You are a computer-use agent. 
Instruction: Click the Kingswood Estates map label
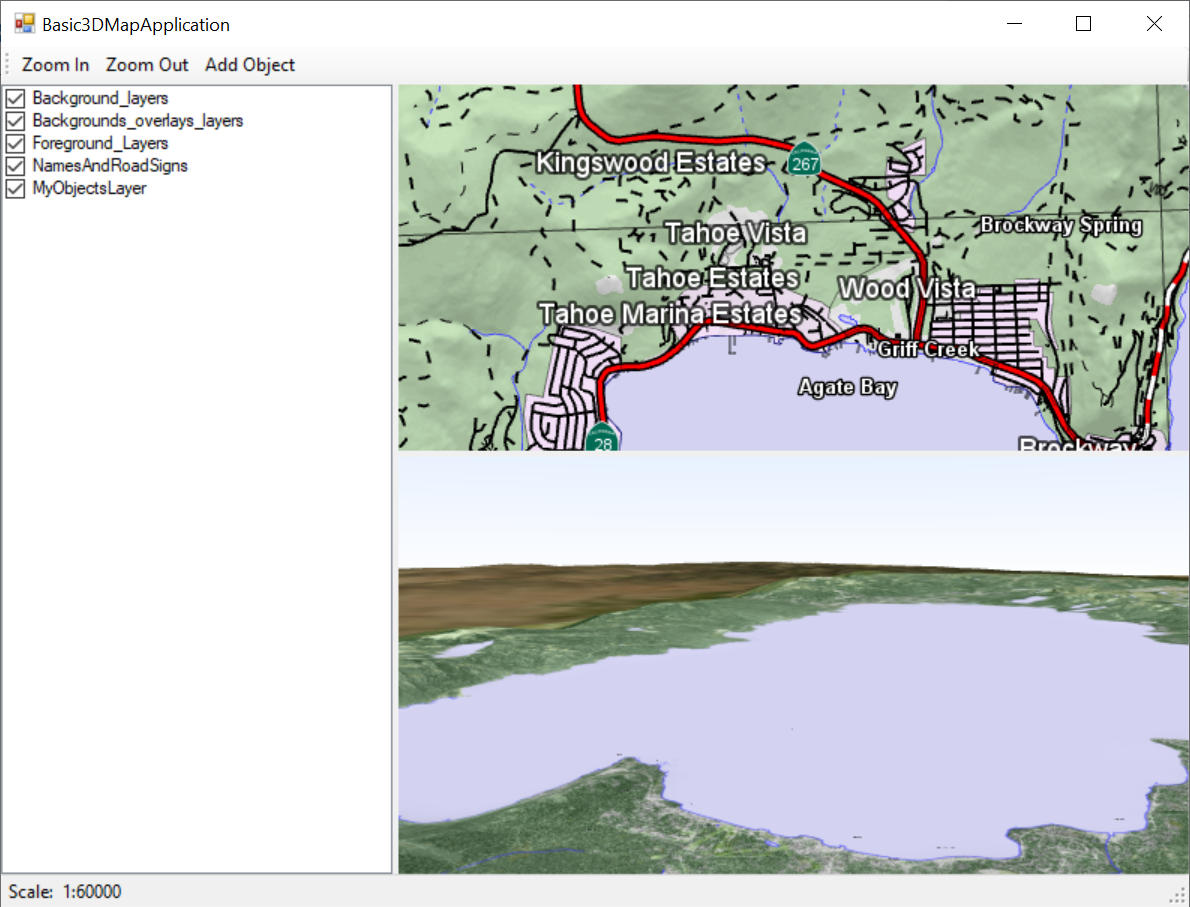650,162
